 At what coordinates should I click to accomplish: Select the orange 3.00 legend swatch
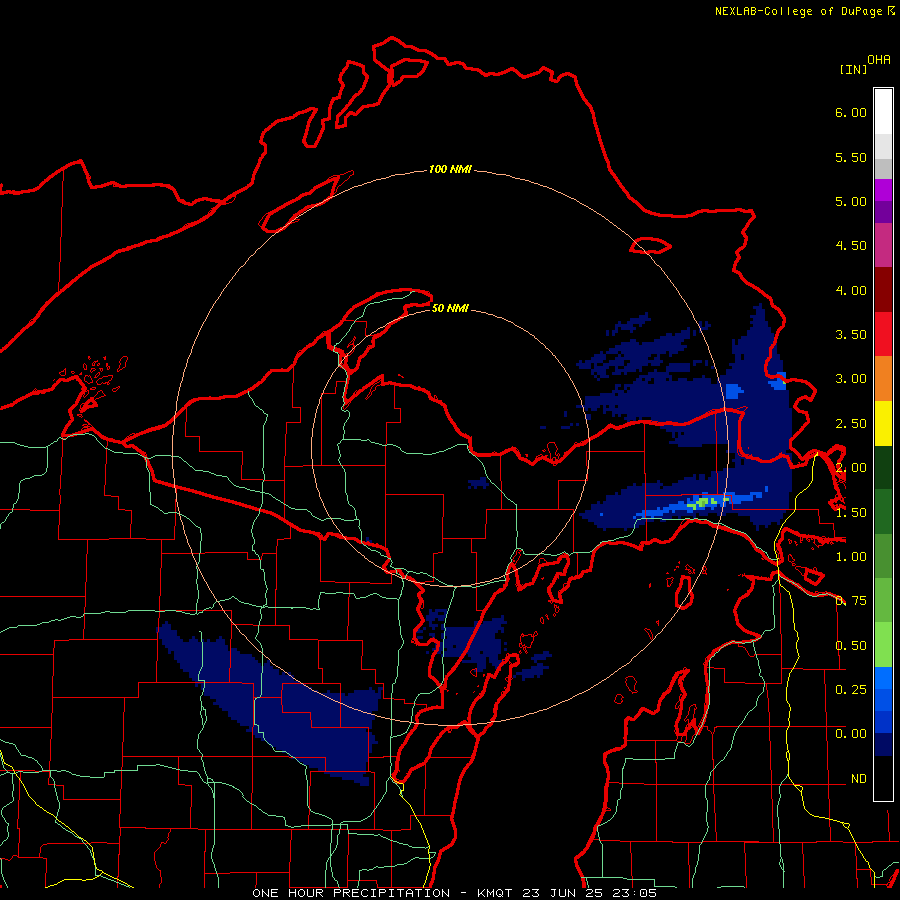tap(883, 379)
